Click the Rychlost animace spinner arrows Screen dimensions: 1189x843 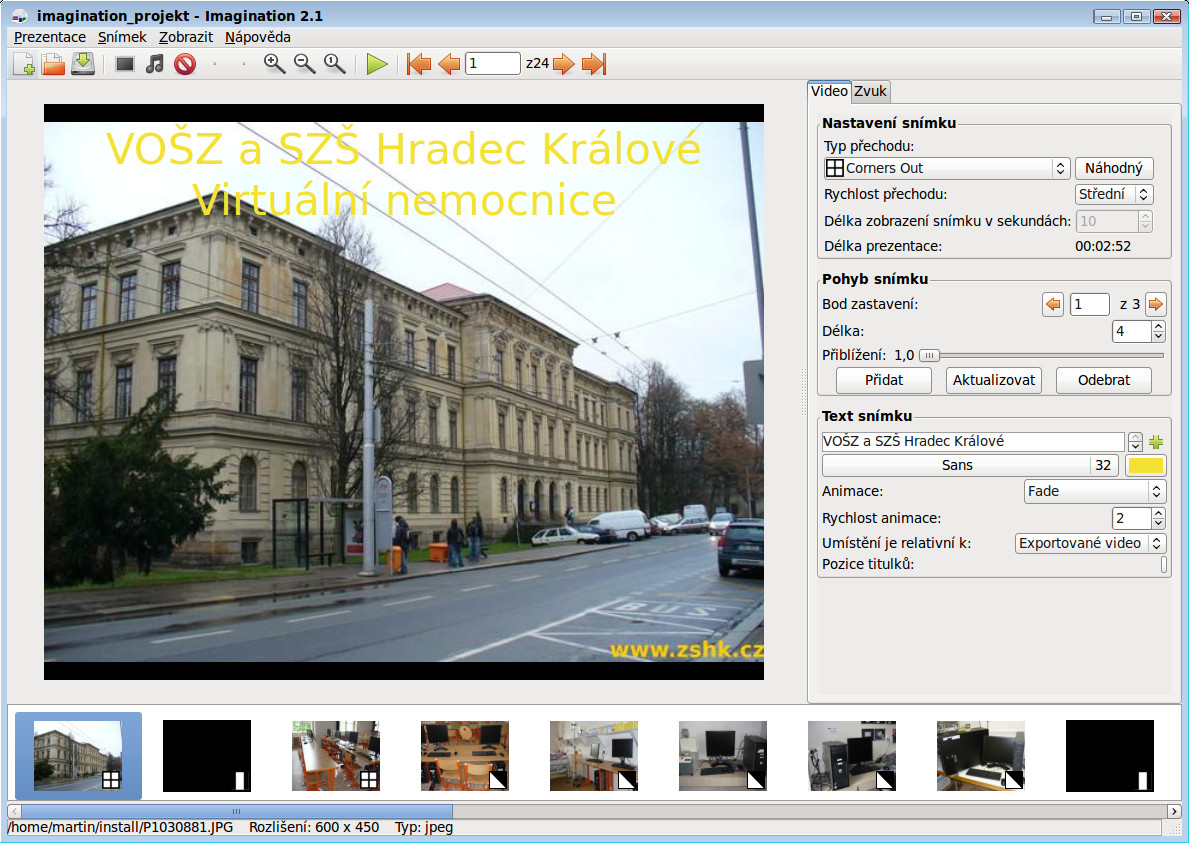pyautogui.click(x=1158, y=519)
